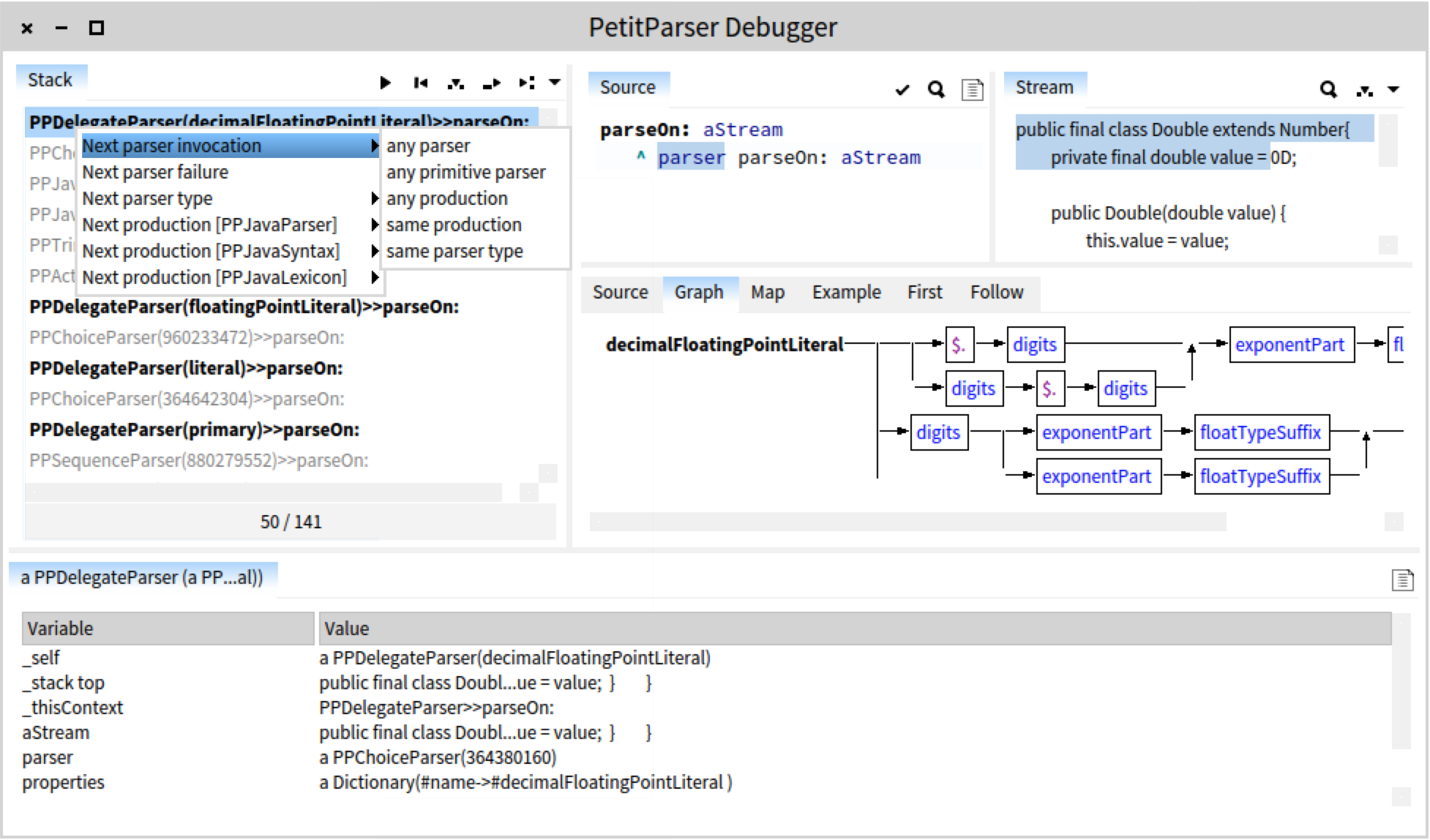
Task: Click the document icon in variables inspector pane
Action: click(x=1402, y=580)
